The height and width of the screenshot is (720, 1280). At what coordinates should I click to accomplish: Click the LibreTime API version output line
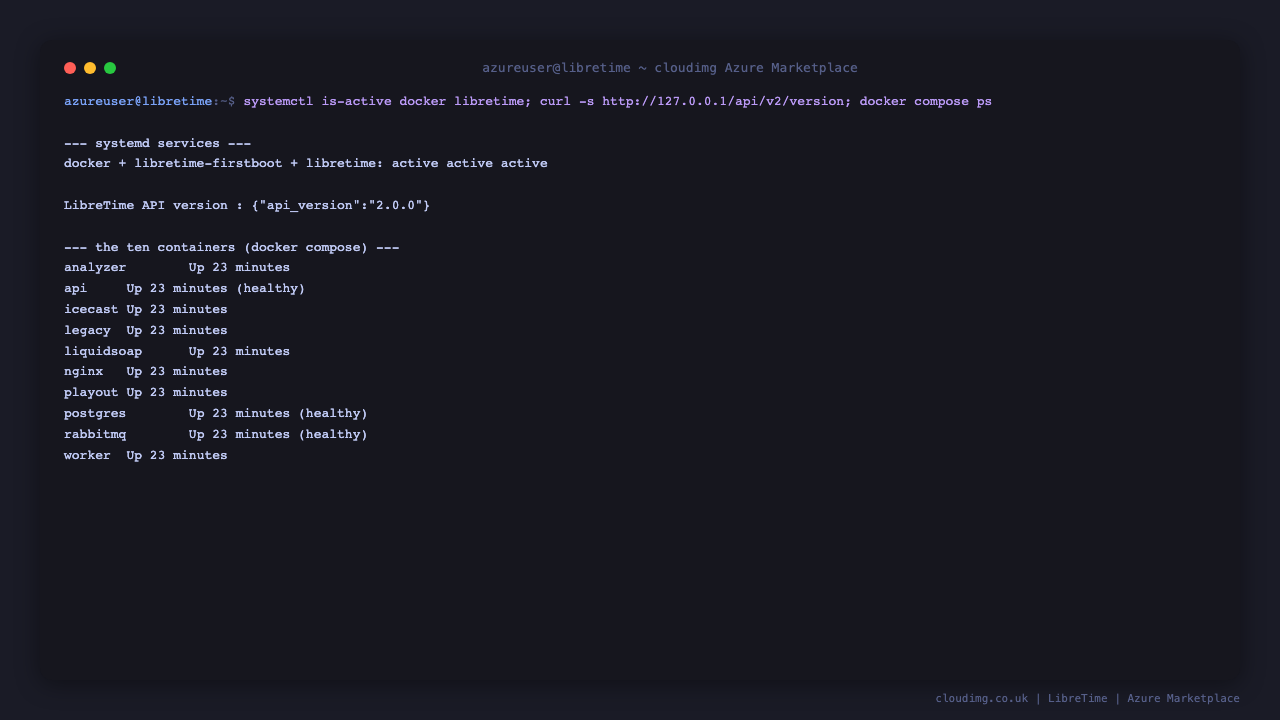click(x=247, y=205)
